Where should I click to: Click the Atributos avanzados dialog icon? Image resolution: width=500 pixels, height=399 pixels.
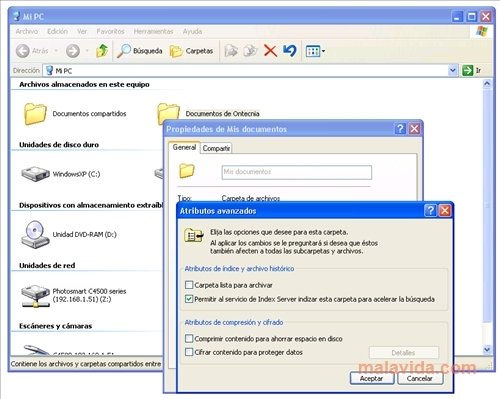coord(194,236)
